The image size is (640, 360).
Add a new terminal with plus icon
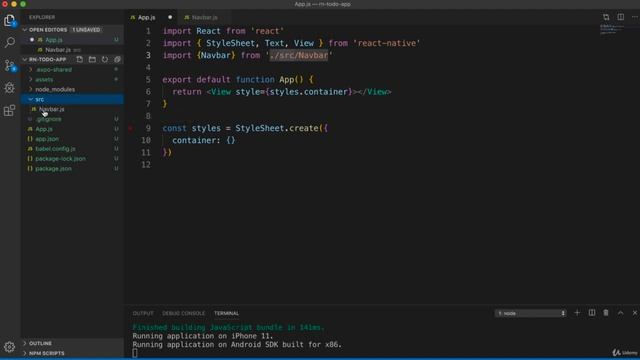point(577,313)
